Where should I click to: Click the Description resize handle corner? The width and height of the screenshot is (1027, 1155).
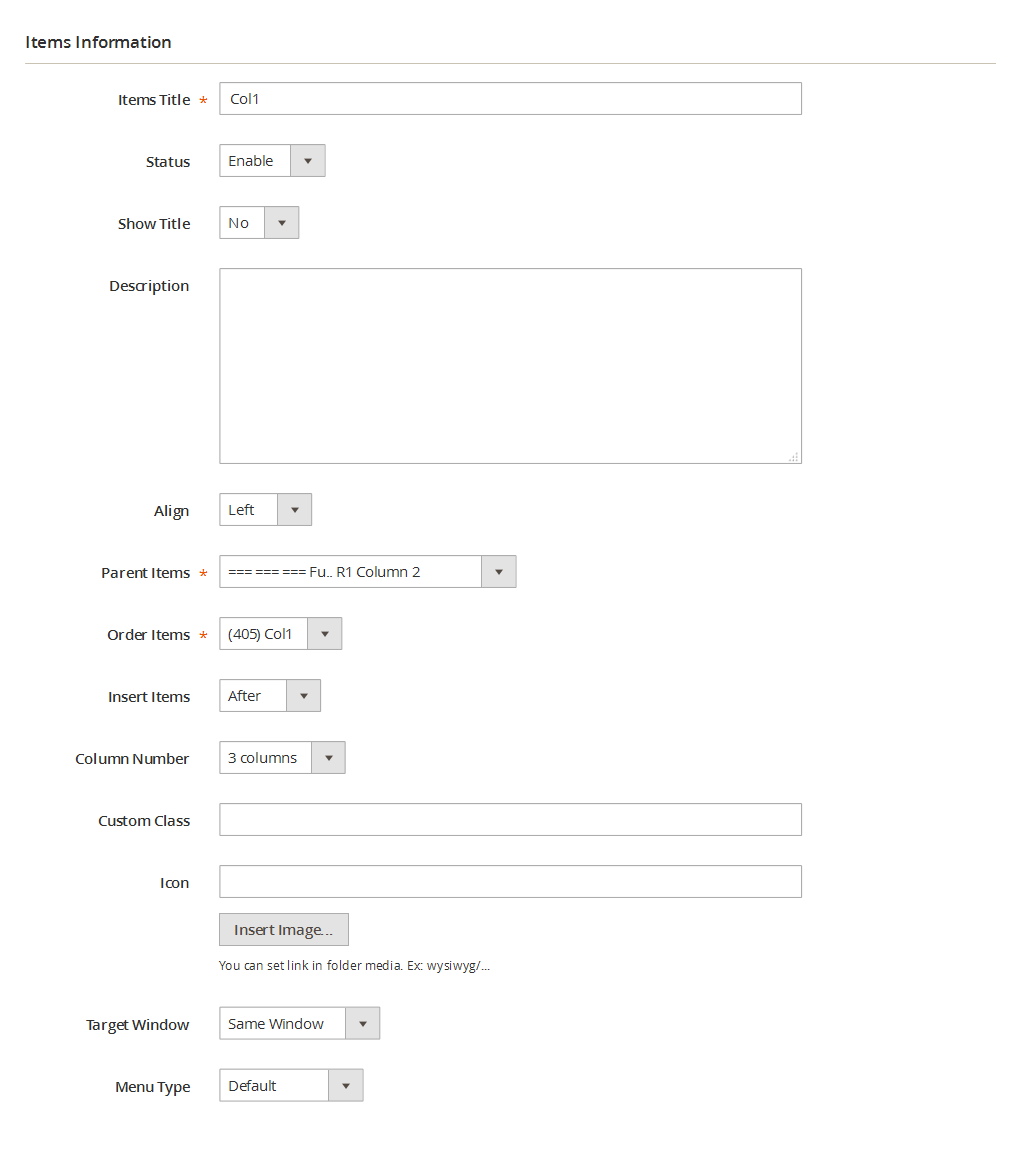click(x=793, y=457)
